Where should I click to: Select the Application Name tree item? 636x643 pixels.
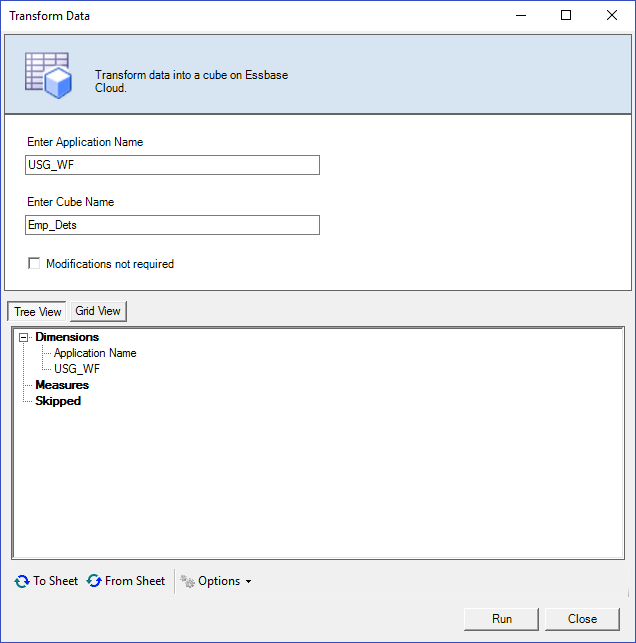(x=95, y=353)
